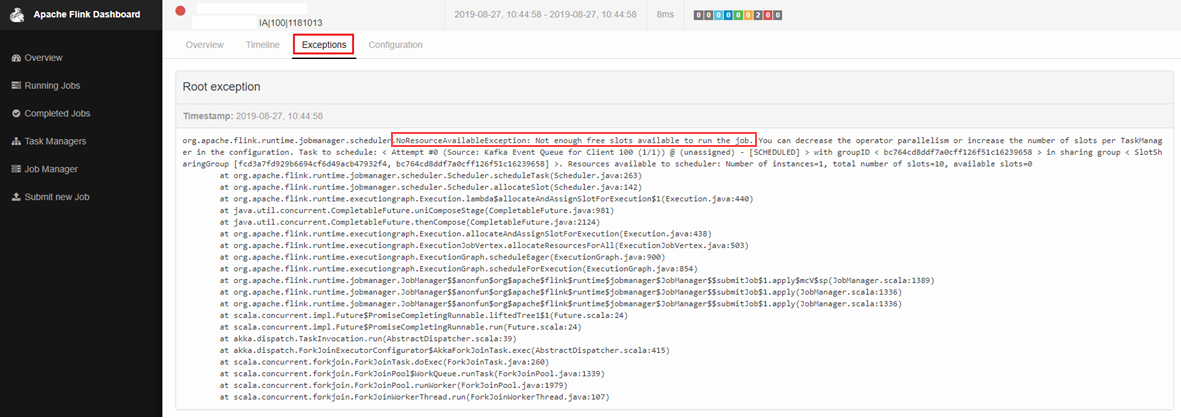
Task: Open Submit new Job page
Action: pos(57,197)
